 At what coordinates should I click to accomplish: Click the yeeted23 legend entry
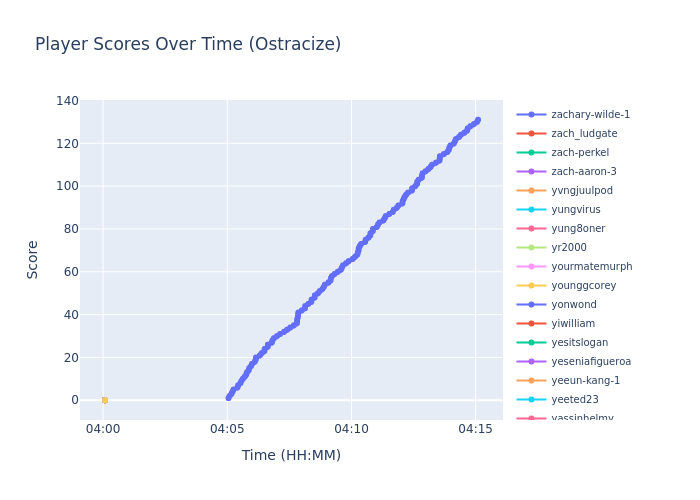[x=576, y=400]
